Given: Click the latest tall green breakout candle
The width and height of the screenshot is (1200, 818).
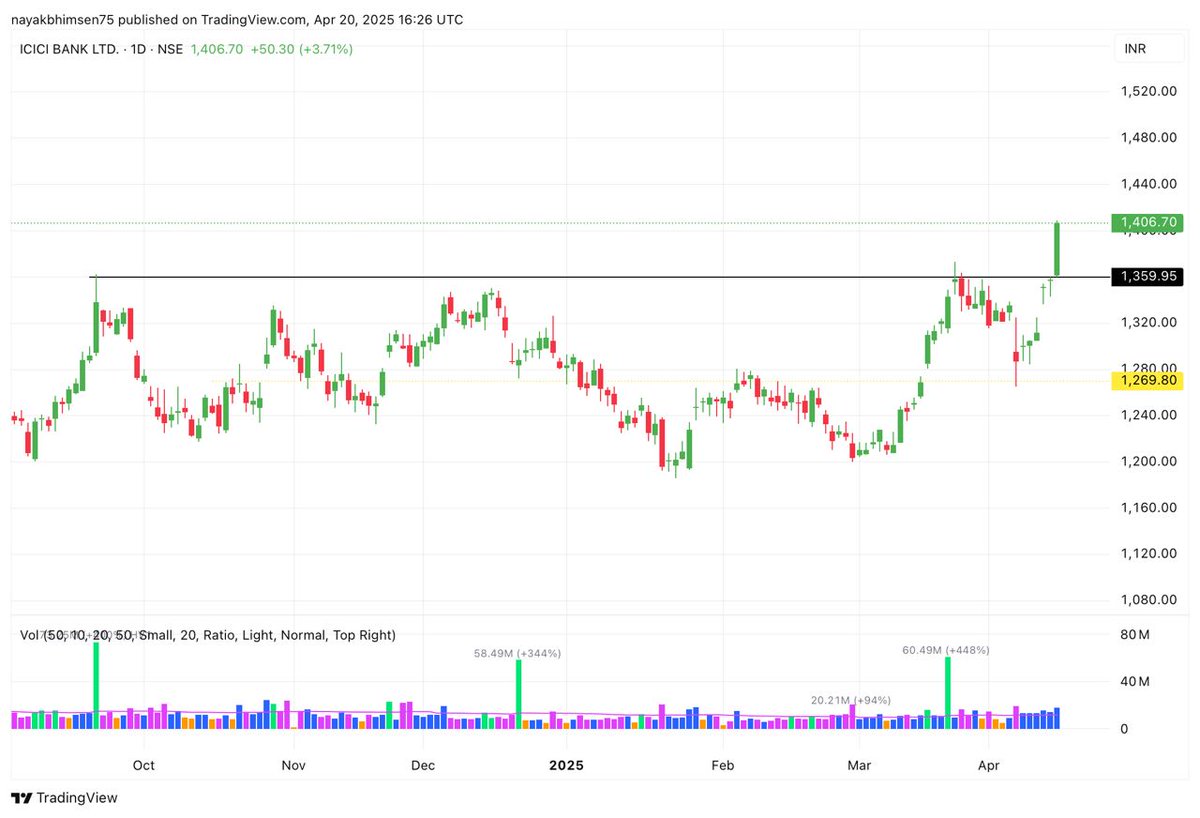Looking at the screenshot, I should pyautogui.click(x=1057, y=249).
